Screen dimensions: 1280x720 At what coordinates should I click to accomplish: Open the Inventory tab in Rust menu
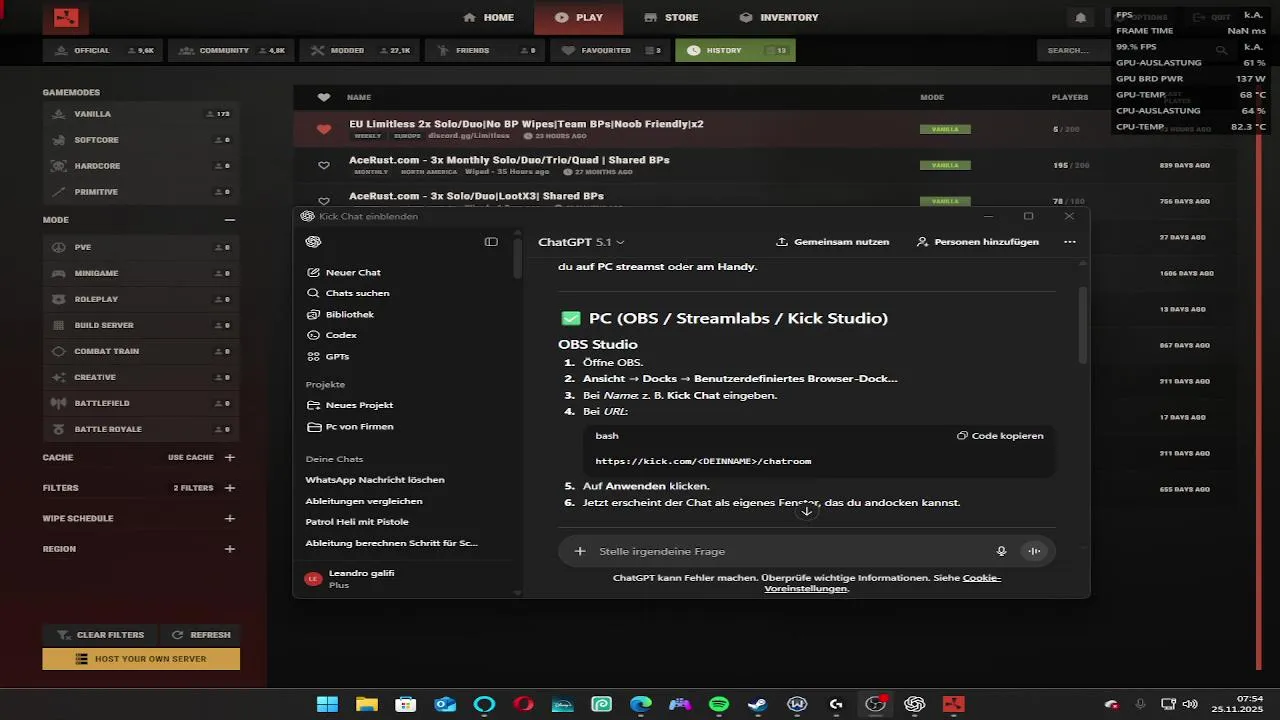pos(779,17)
